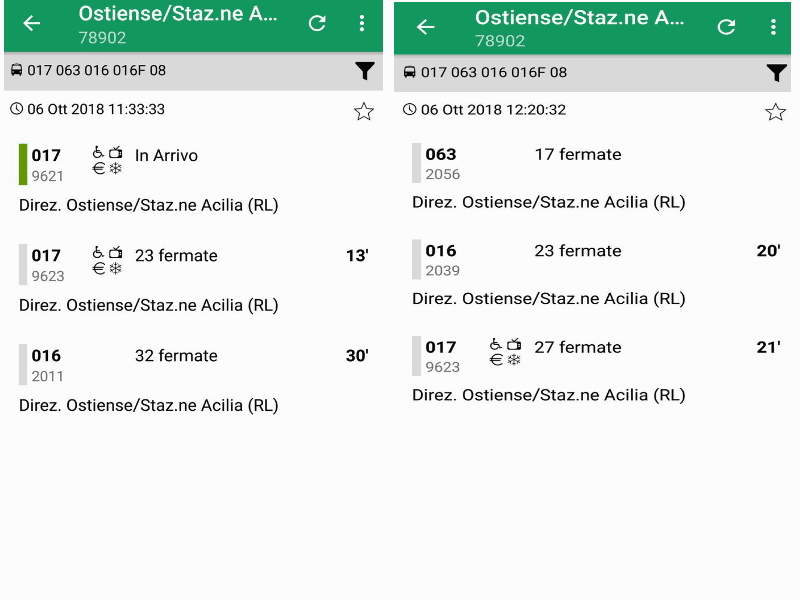800x600 pixels.
Task: Refresh arrivals in the right screen
Action: [x=727, y=27]
